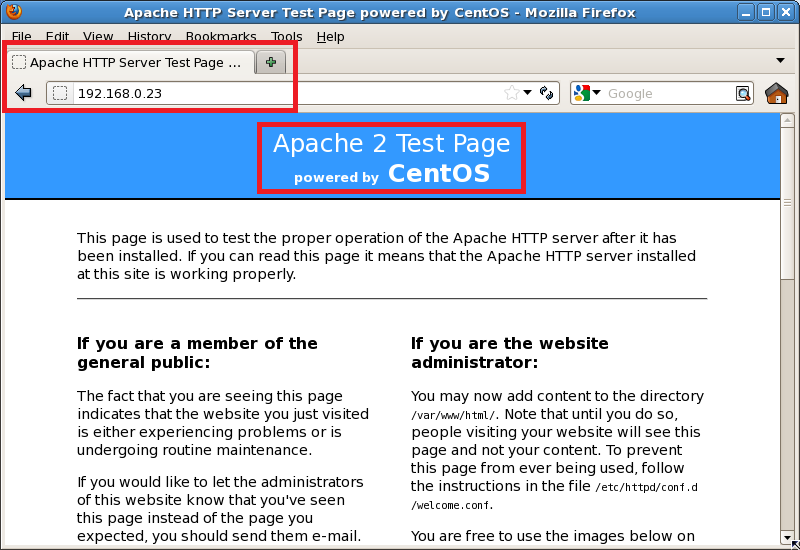Click the /welcome.conf. text
This screenshot has width=800, height=550.
[453, 505]
